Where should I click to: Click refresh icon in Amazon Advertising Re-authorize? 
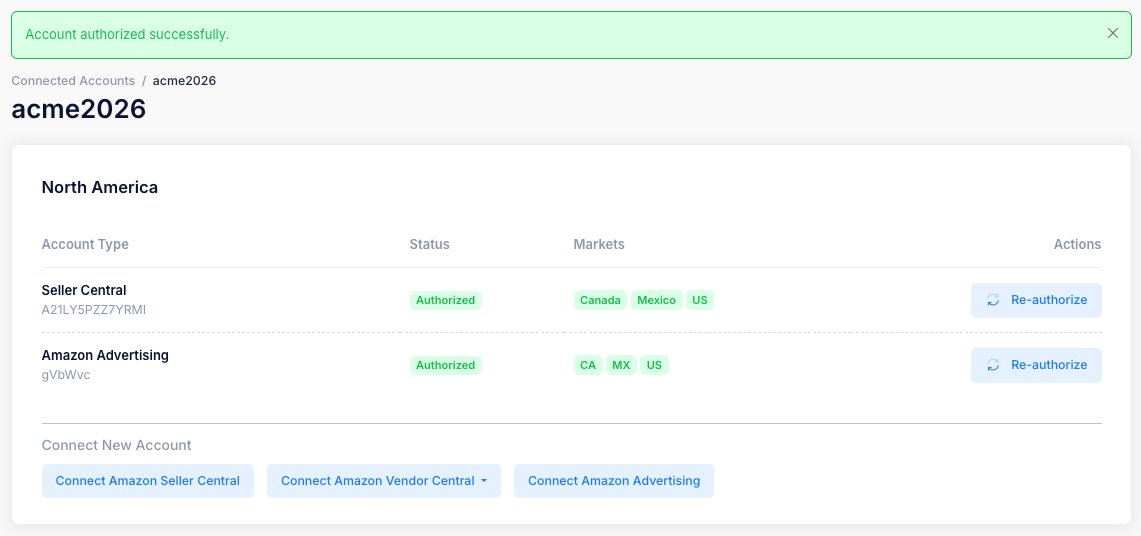(x=993, y=365)
